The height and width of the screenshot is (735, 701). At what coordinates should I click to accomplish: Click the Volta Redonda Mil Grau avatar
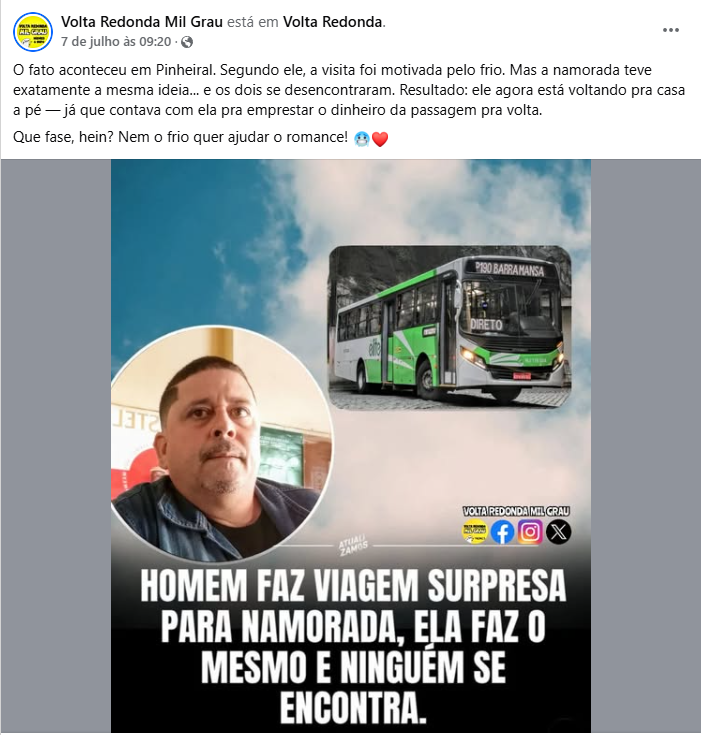click(x=33, y=32)
